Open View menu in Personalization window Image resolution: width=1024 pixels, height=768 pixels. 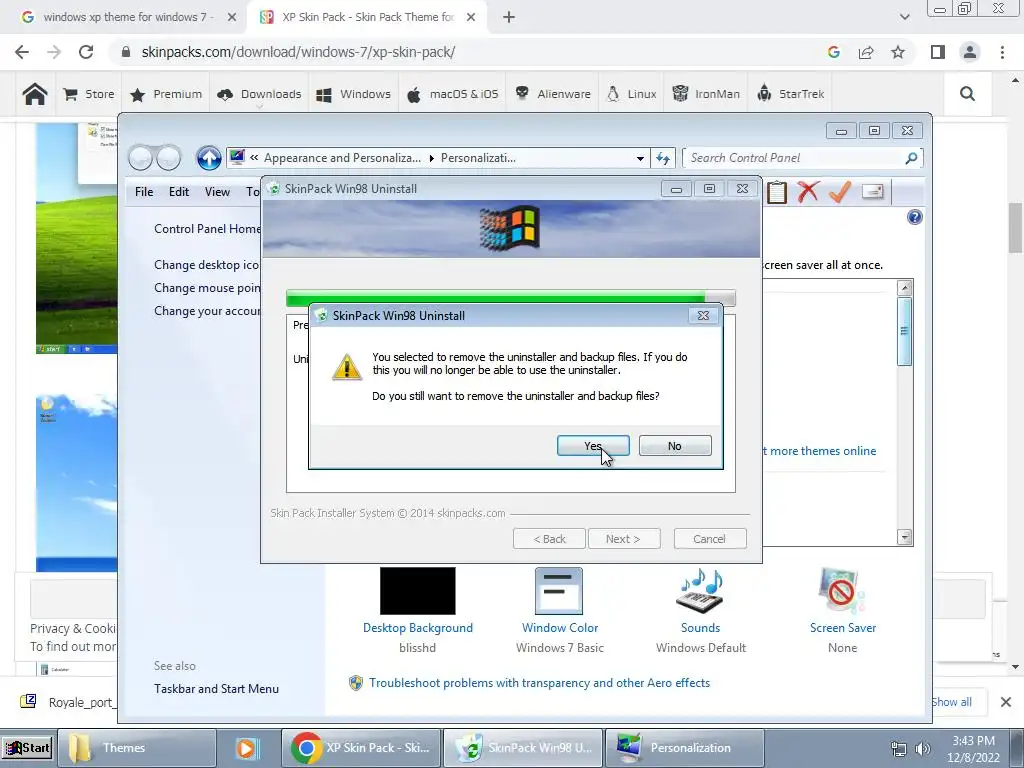[x=217, y=192]
